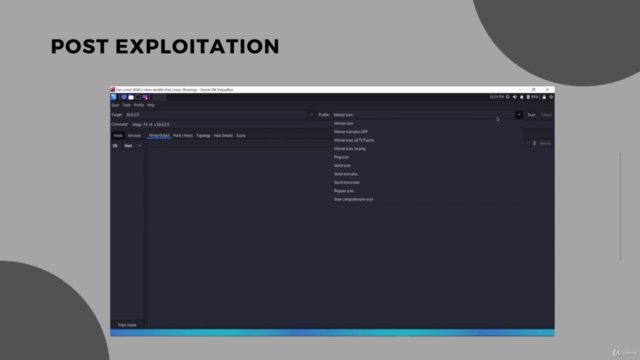Expand the Target history dropdown arrow
This screenshot has height=360, width=640.
pos(311,115)
